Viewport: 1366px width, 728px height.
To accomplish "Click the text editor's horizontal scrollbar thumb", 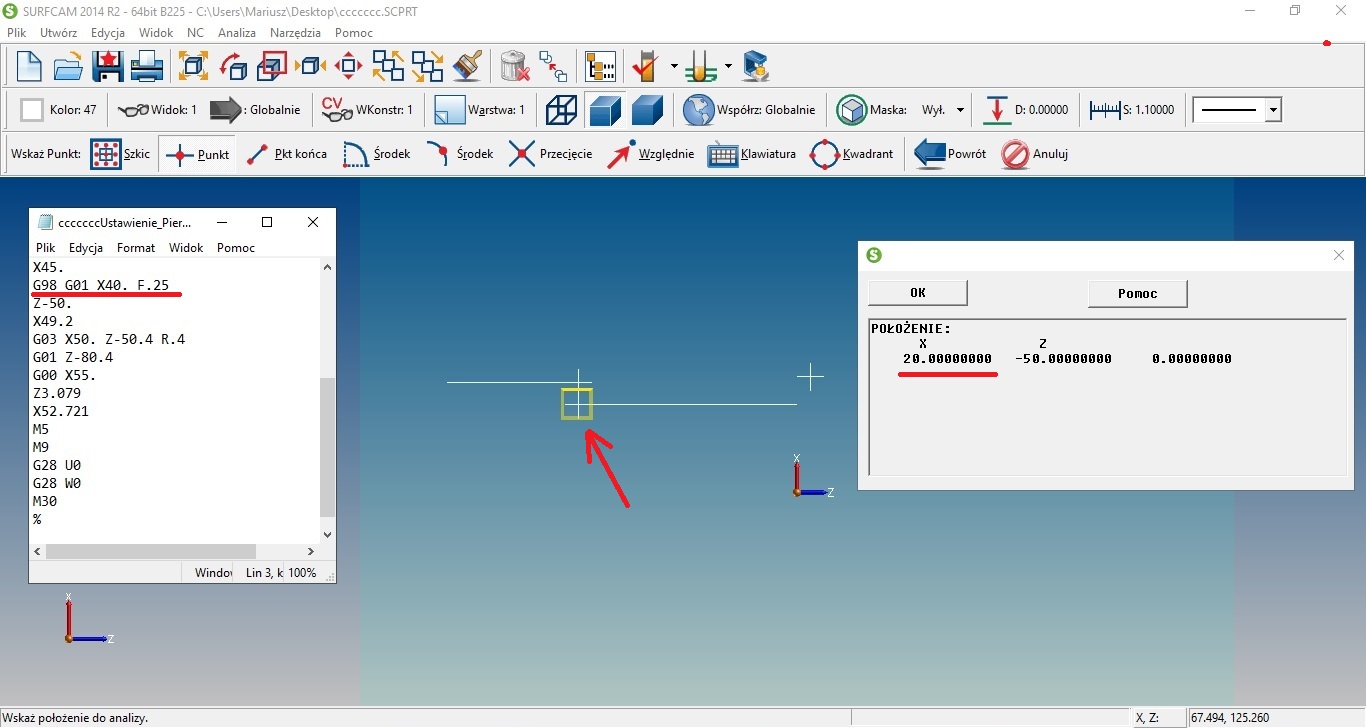I will pyautogui.click(x=151, y=551).
